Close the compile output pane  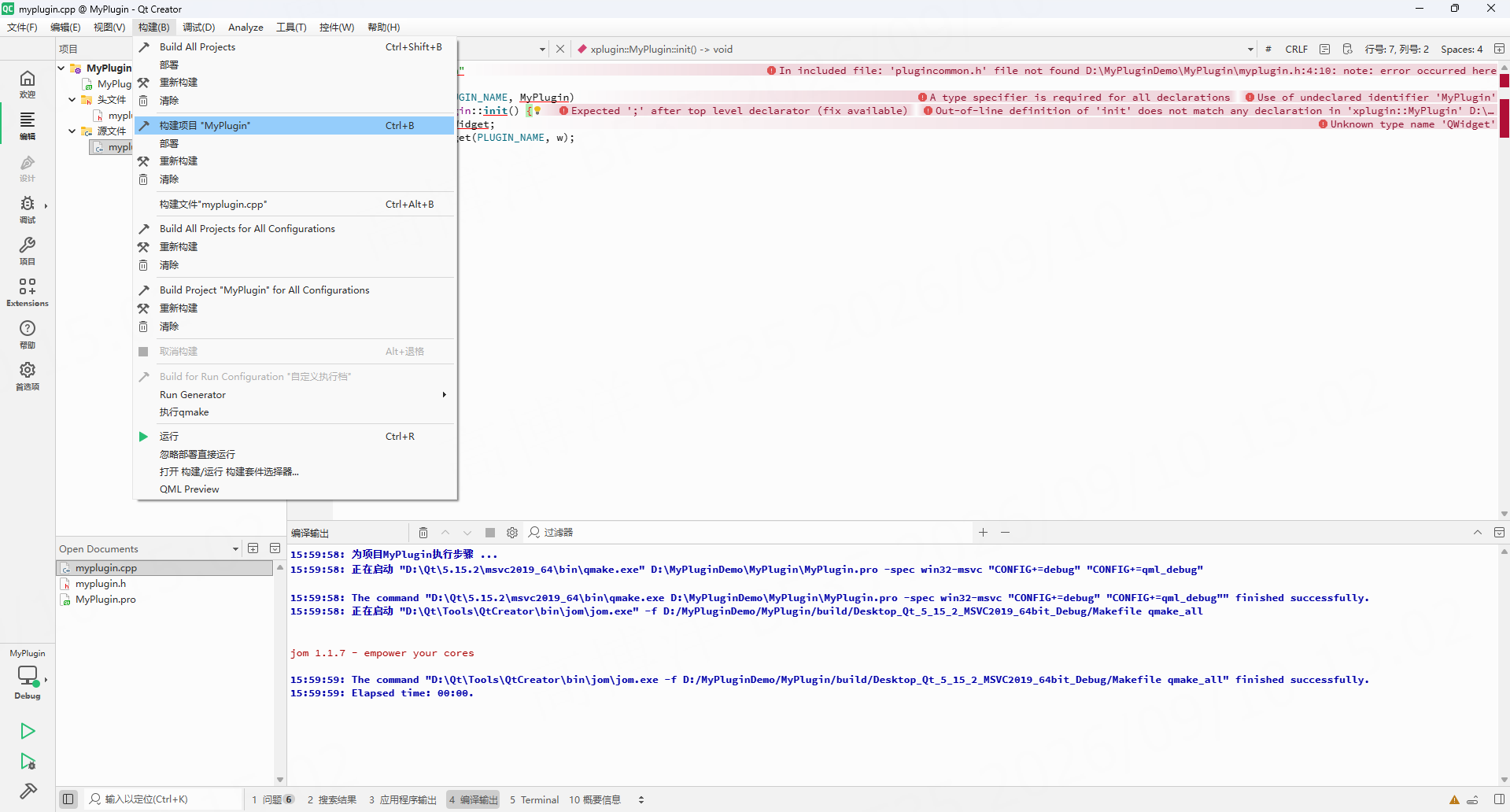[x=1499, y=533]
